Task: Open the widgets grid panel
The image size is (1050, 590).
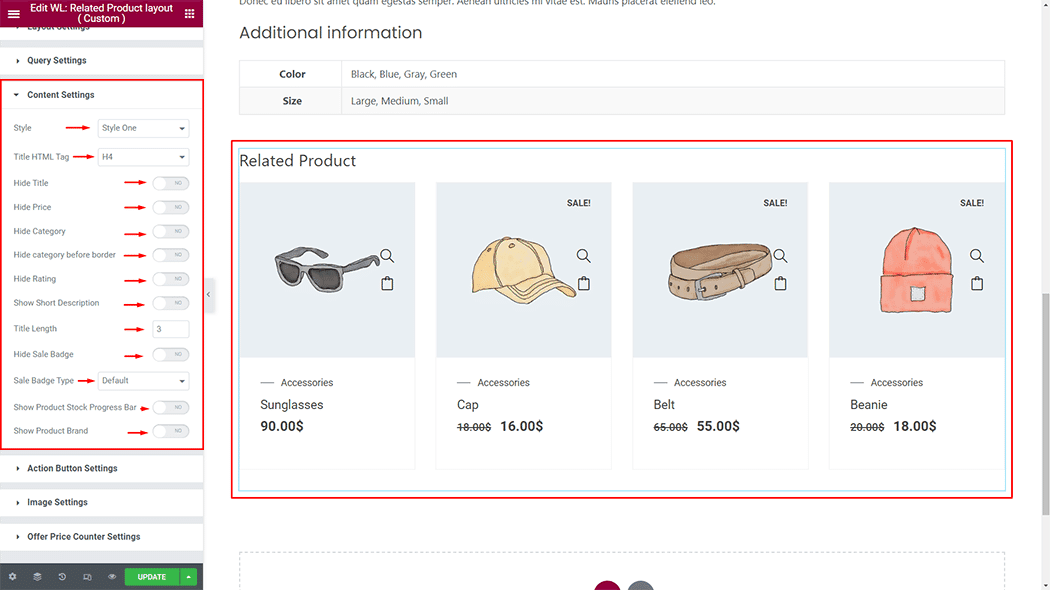Action: (189, 14)
